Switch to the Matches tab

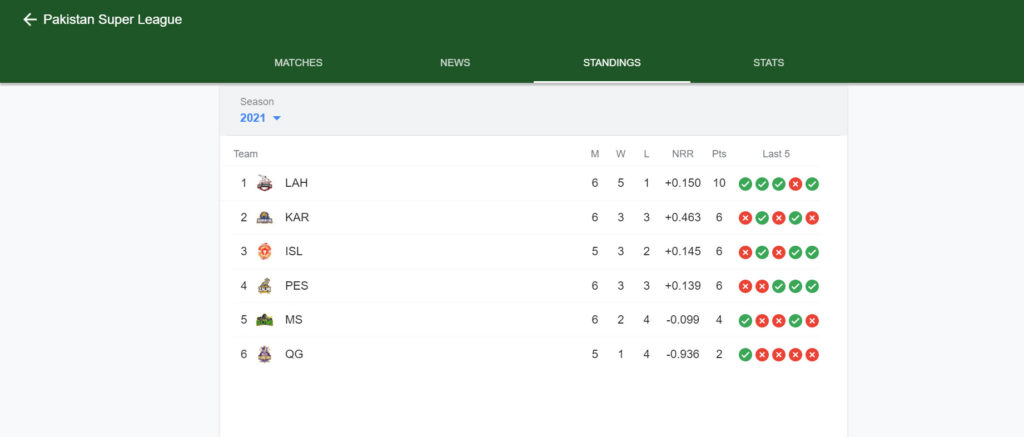(x=298, y=63)
